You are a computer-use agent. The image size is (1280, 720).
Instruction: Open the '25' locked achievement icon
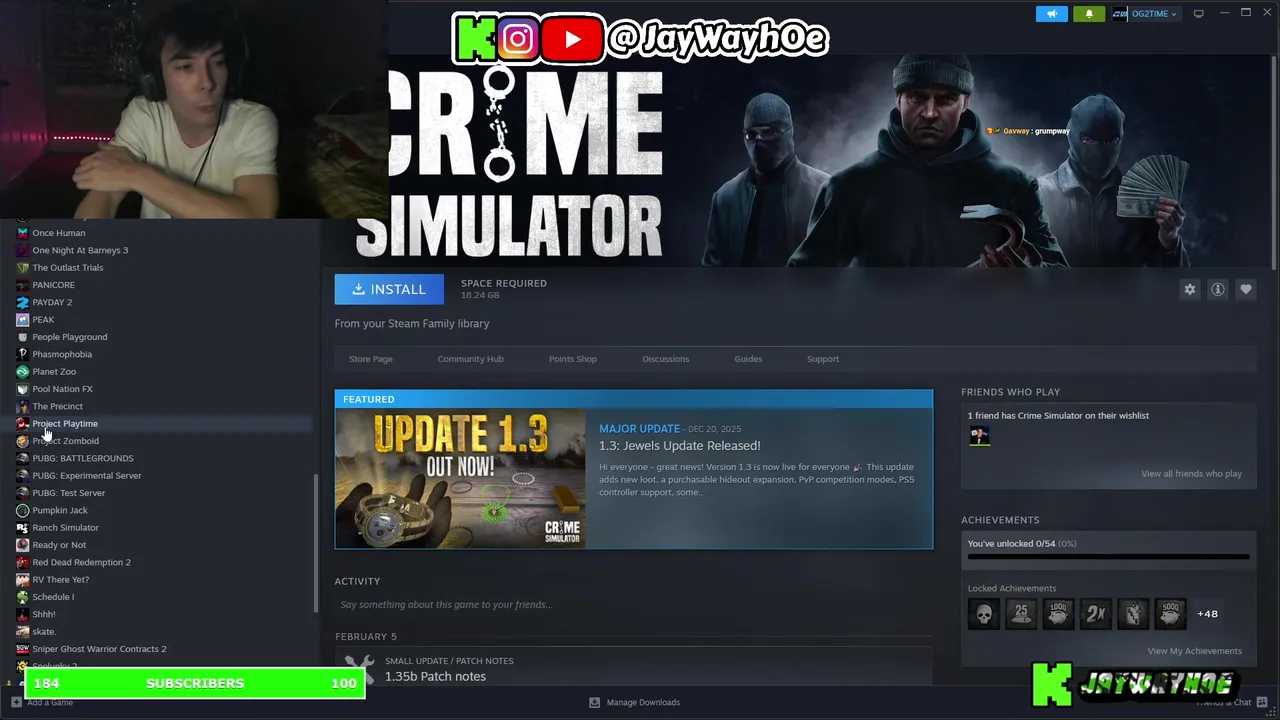1021,614
